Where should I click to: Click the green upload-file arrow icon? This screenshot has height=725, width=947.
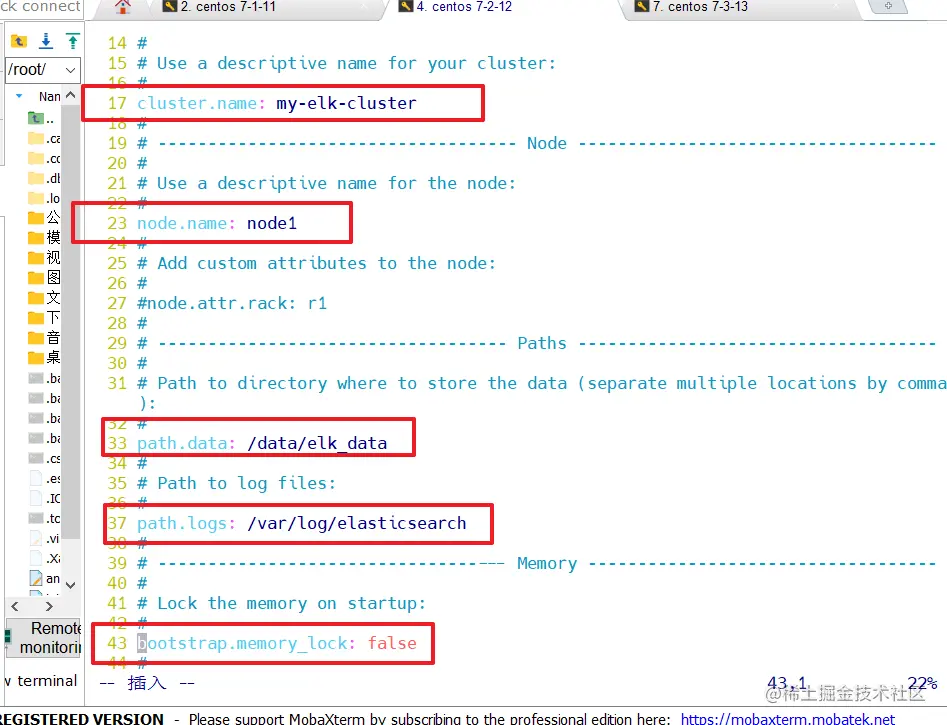tap(72, 41)
